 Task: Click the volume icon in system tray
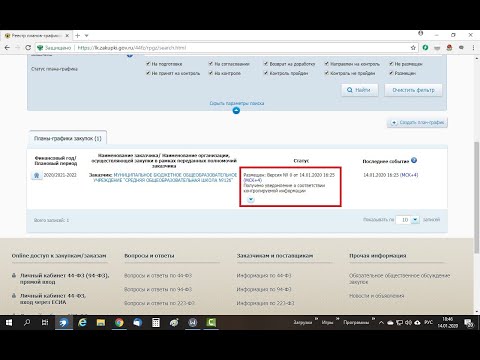pos(408,323)
